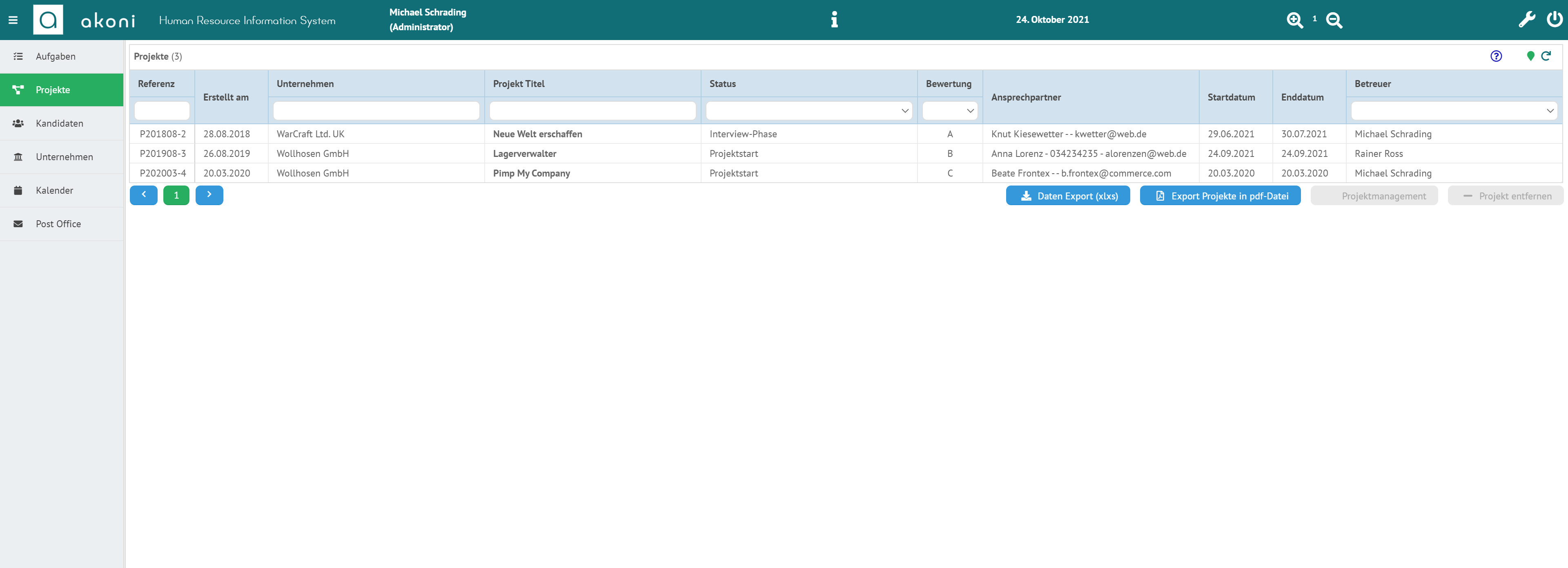1568x568 pixels.
Task: Open the info icon in header
Action: (x=835, y=20)
